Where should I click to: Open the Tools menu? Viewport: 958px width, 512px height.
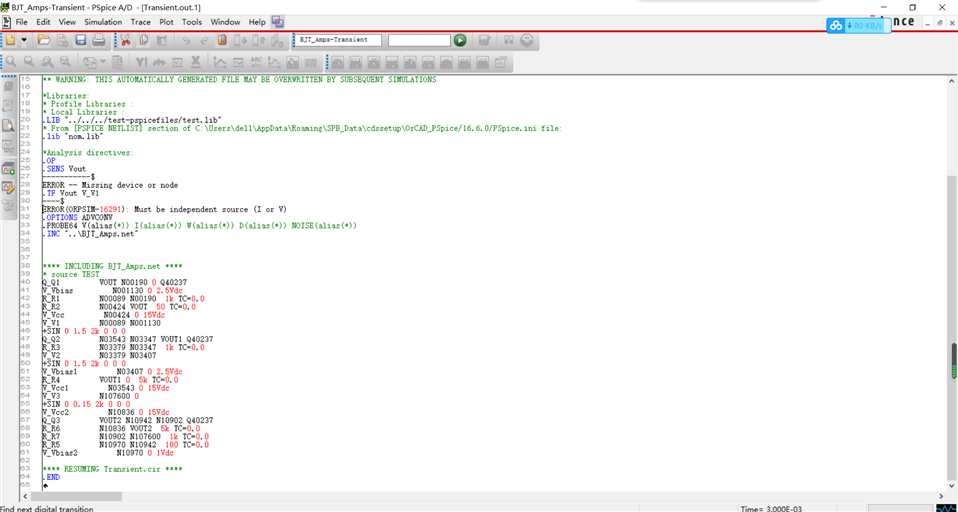(192, 22)
